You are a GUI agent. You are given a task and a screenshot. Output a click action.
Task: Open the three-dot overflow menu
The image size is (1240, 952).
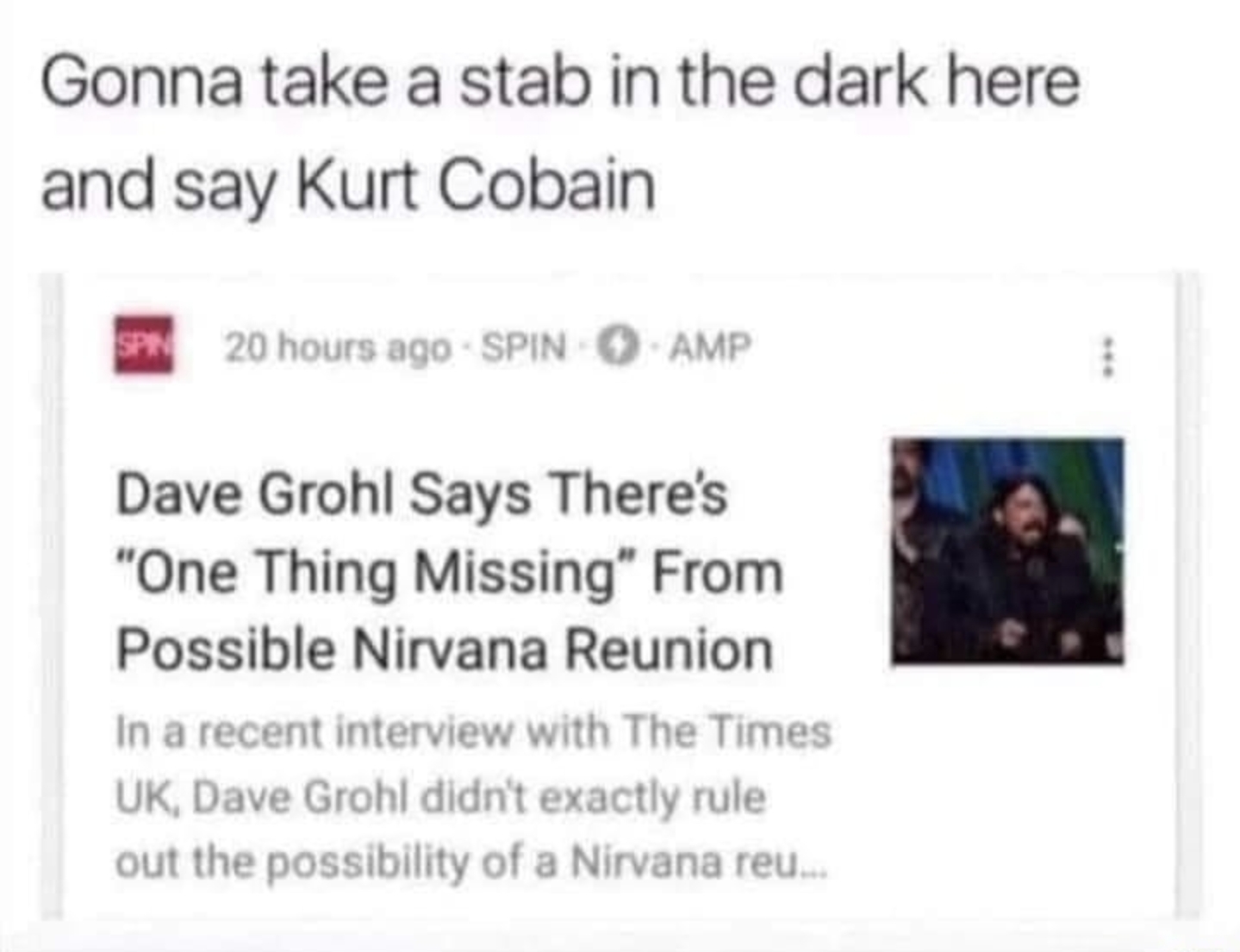(1109, 357)
